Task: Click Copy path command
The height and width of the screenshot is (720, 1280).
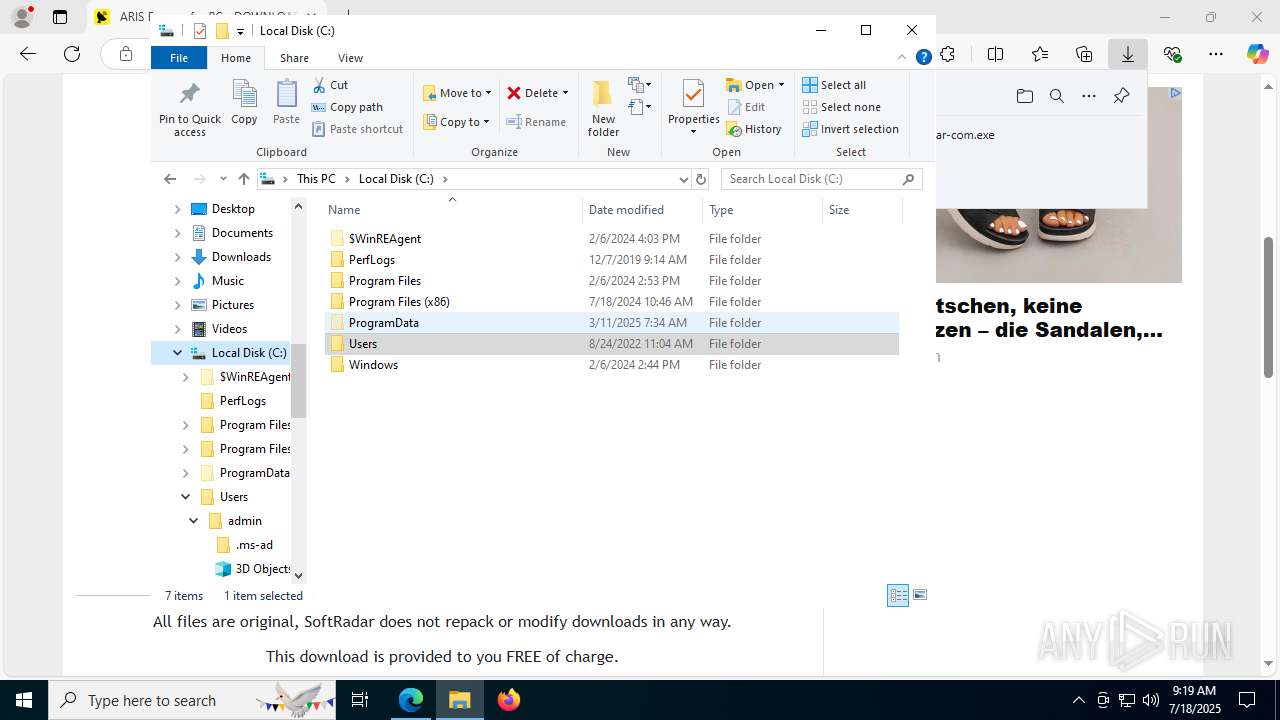Action: (x=347, y=107)
